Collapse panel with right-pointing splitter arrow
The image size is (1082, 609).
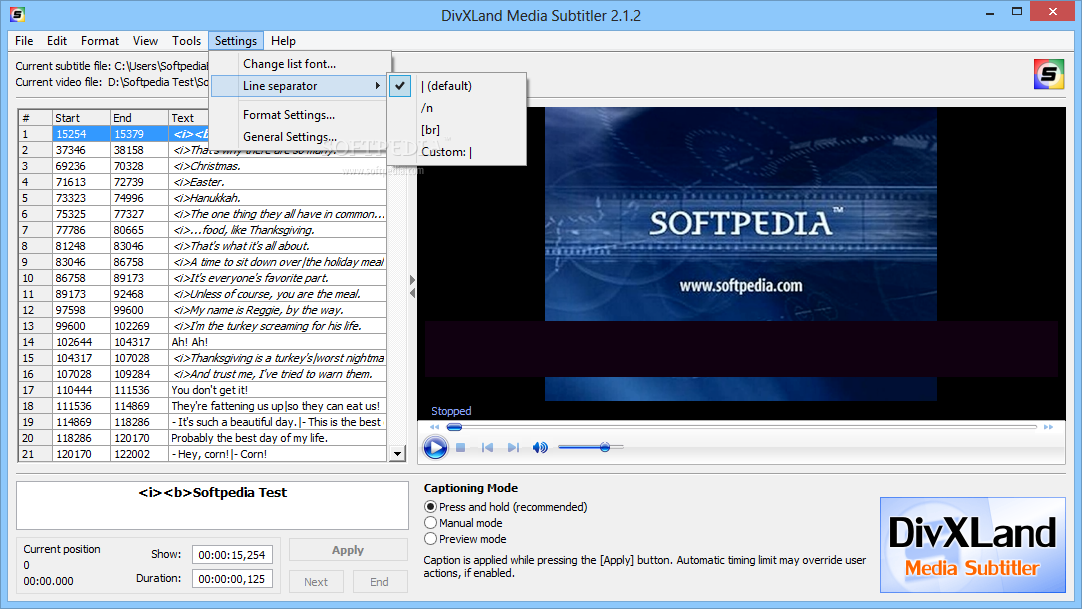tap(412, 280)
